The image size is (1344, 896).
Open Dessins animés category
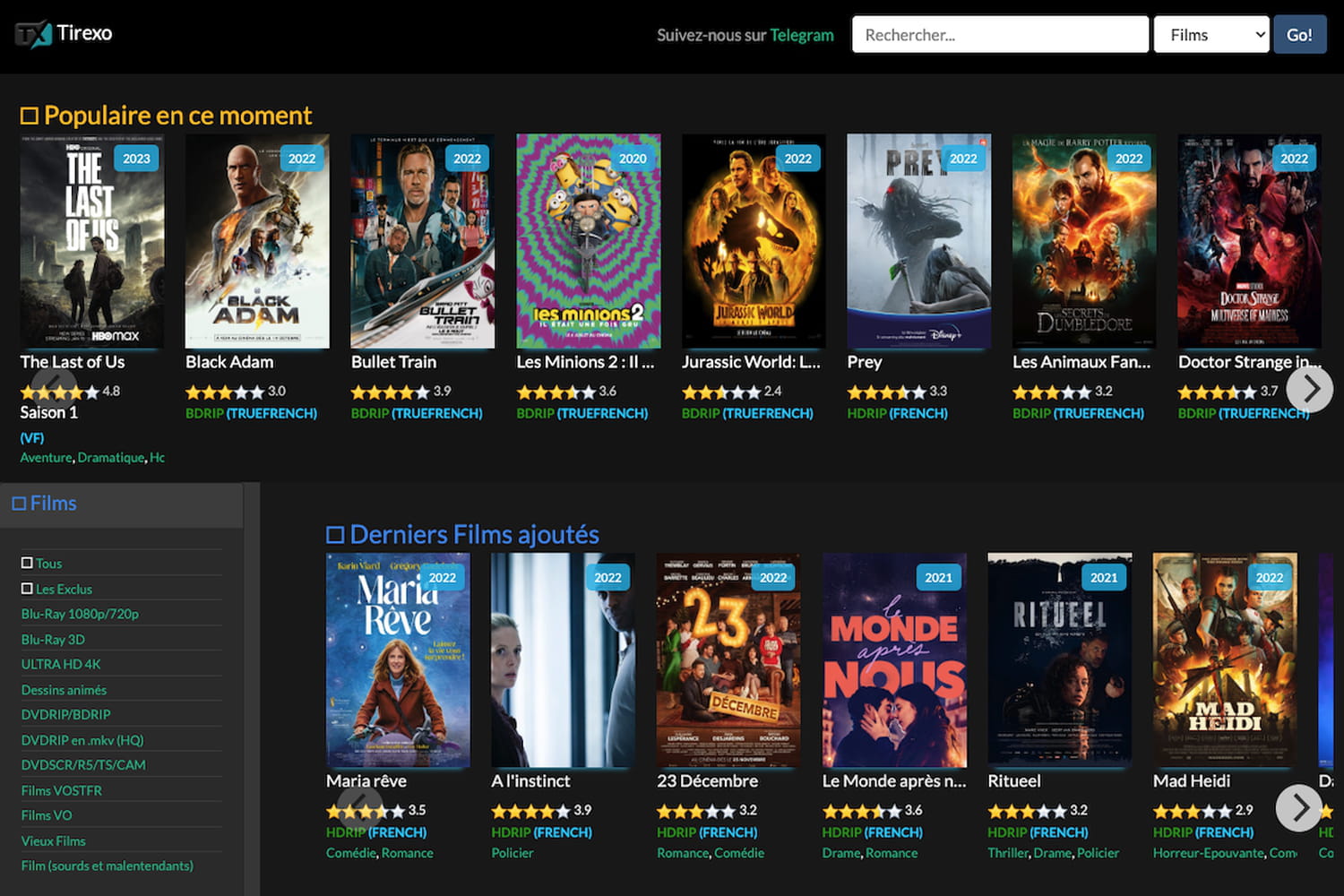(64, 690)
